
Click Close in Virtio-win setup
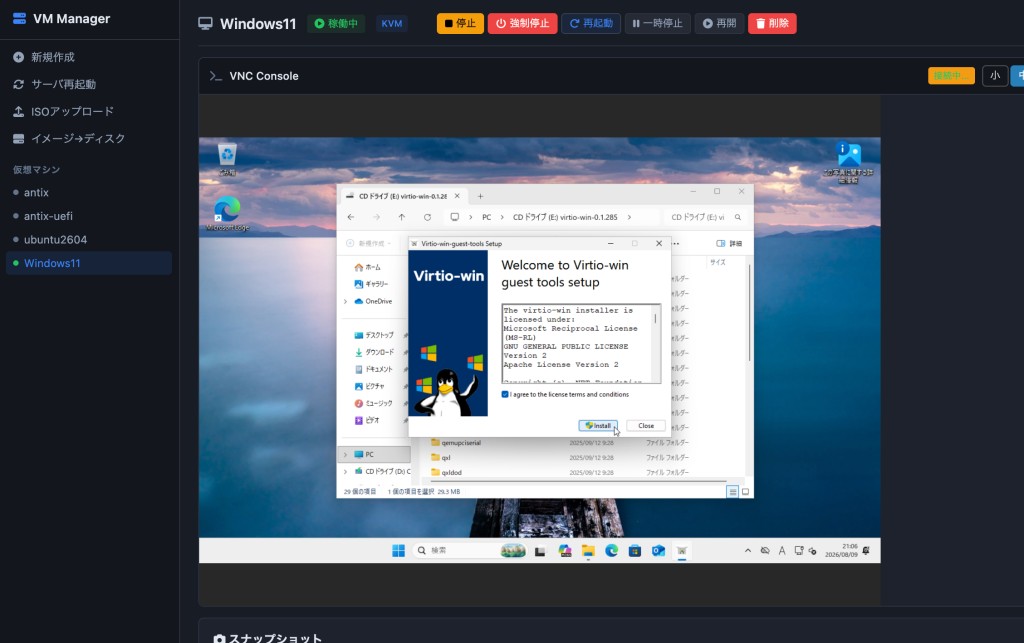click(x=646, y=426)
